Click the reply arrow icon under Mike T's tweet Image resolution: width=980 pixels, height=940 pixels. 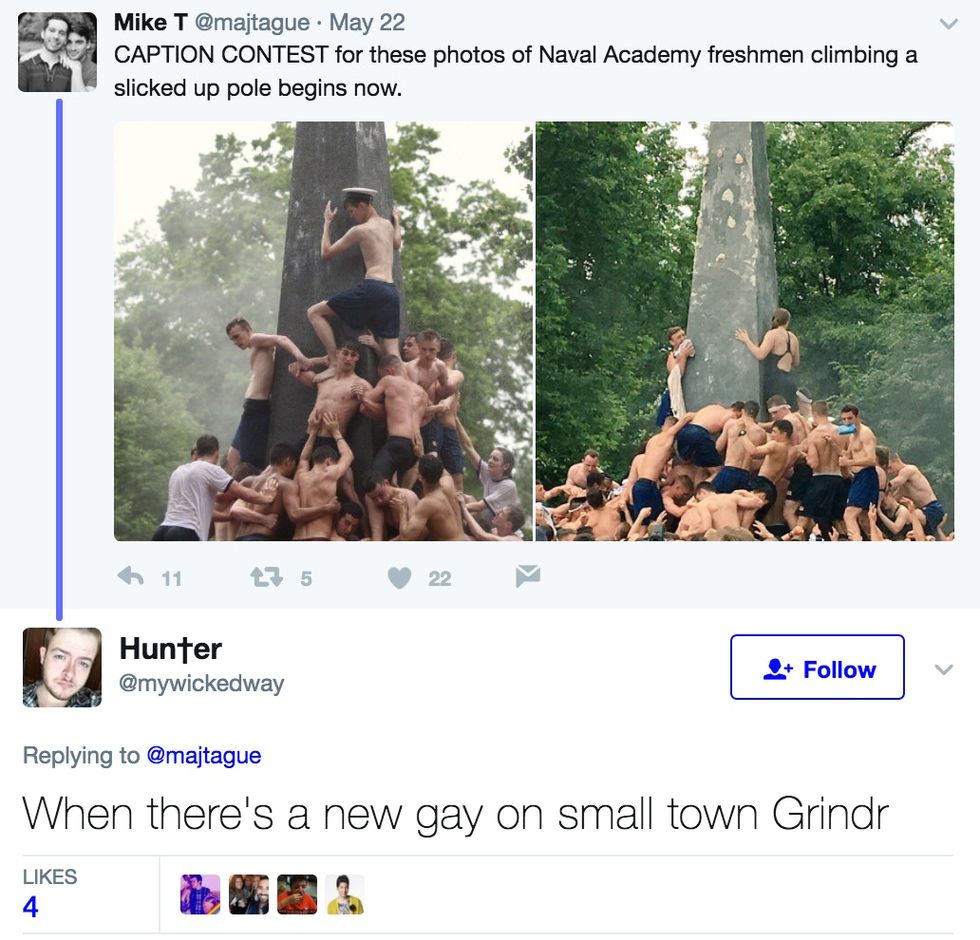coord(131,576)
